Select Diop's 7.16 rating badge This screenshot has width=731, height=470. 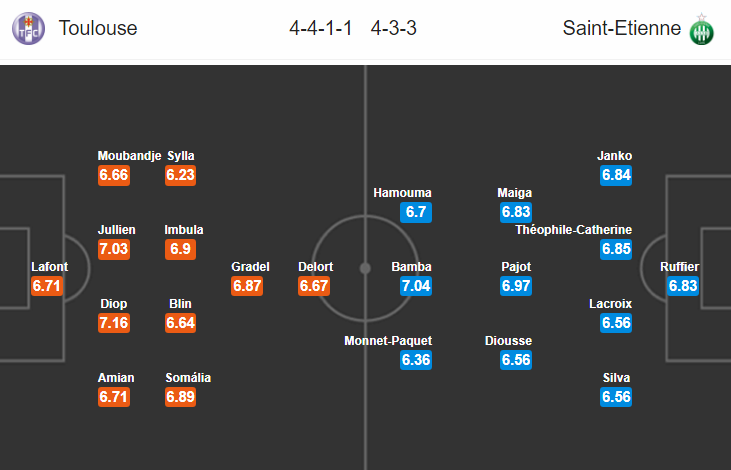click(114, 323)
